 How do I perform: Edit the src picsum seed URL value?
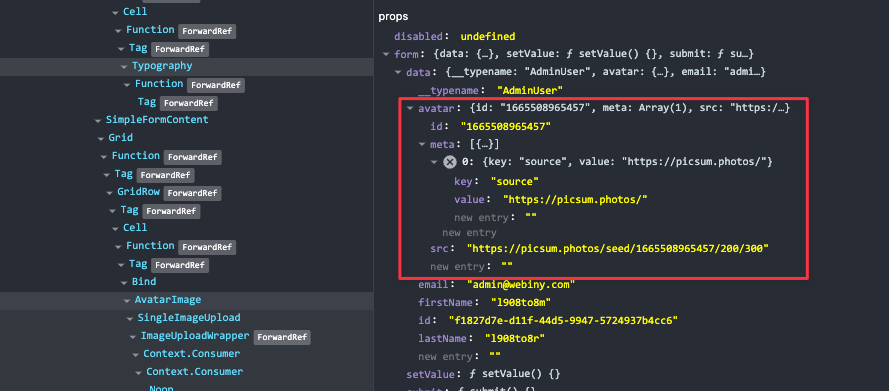pos(617,248)
